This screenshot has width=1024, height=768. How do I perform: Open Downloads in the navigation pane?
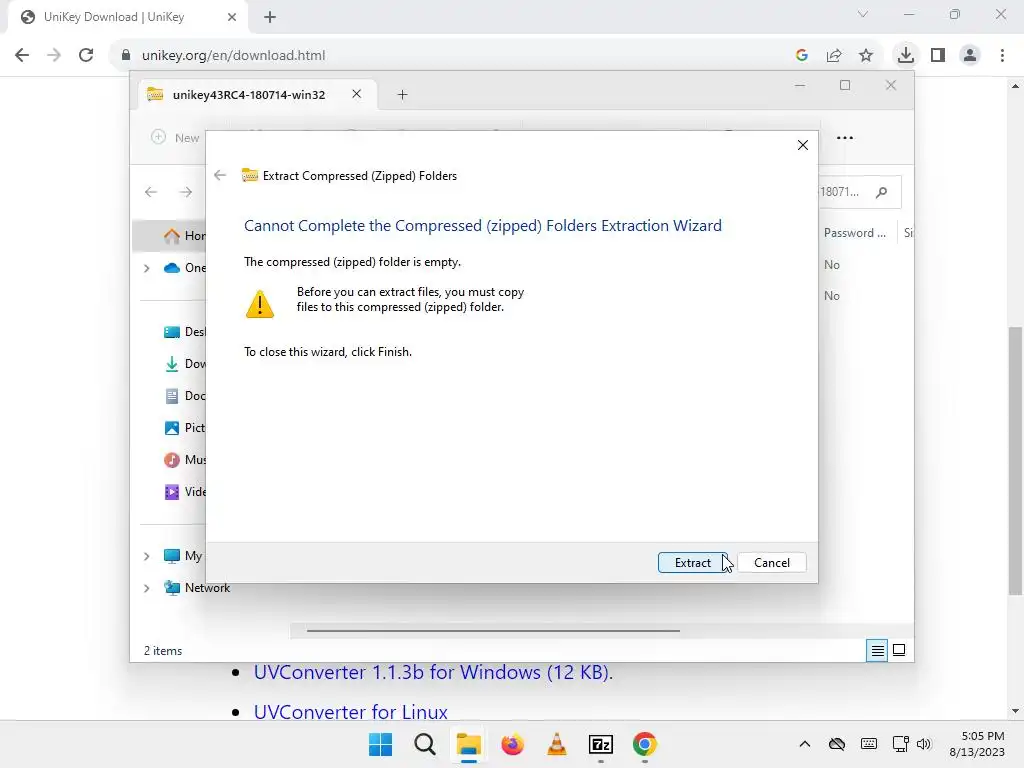pos(185,364)
